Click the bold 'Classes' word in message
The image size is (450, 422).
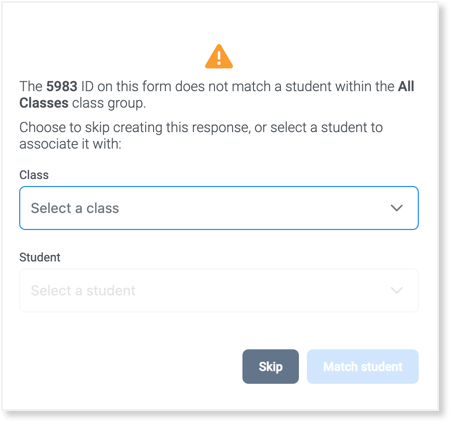44,103
